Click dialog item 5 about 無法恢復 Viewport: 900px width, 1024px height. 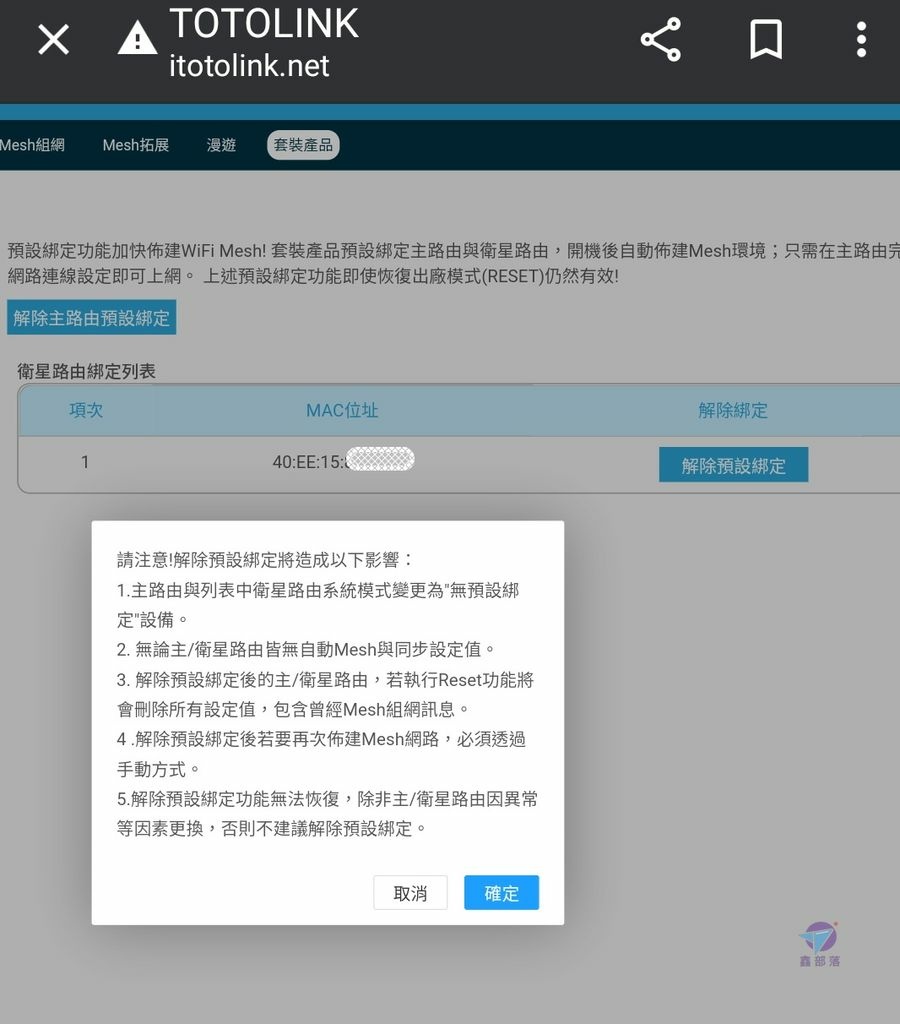click(327, 814)
